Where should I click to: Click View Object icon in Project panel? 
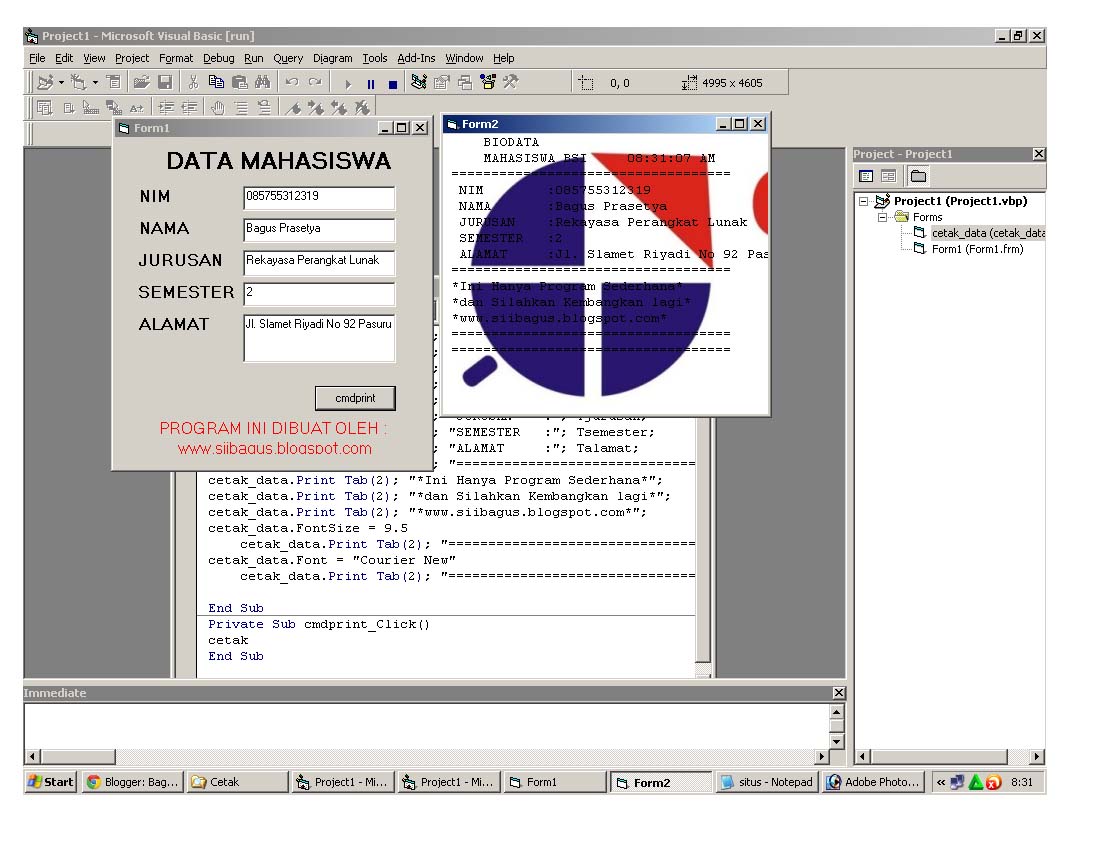[x=889, y=176]
